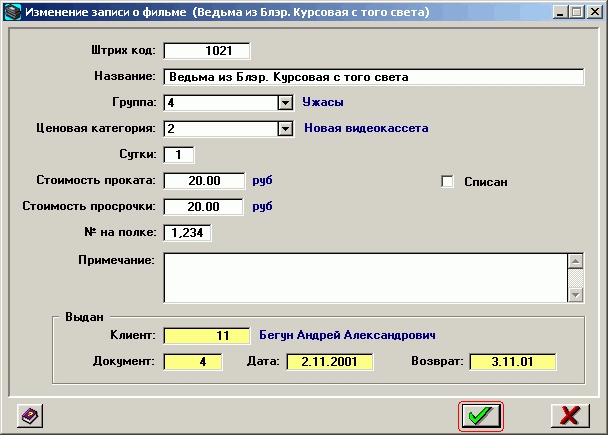Click the Клиент field with 11
Viewport: 608px width, 435px height.
207,336
